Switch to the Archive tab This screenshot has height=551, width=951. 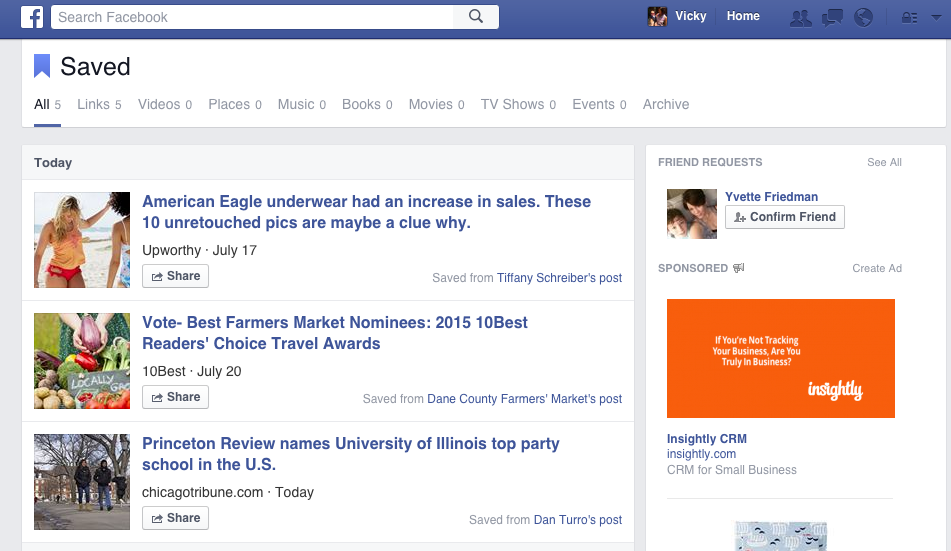(x=666, y=105)
